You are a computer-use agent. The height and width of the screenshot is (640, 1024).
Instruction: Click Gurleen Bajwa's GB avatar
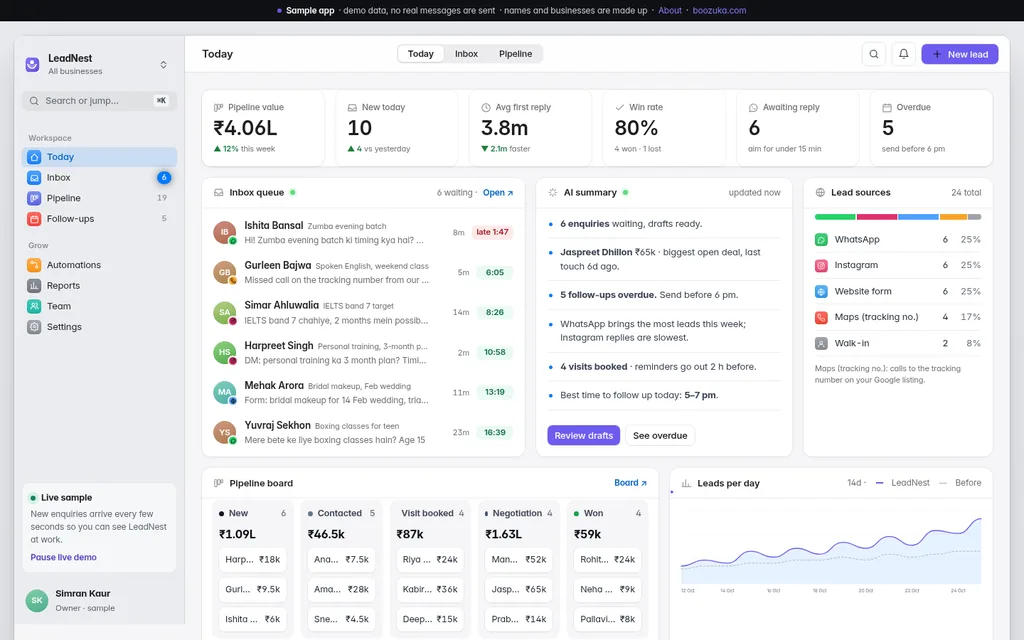225,272
